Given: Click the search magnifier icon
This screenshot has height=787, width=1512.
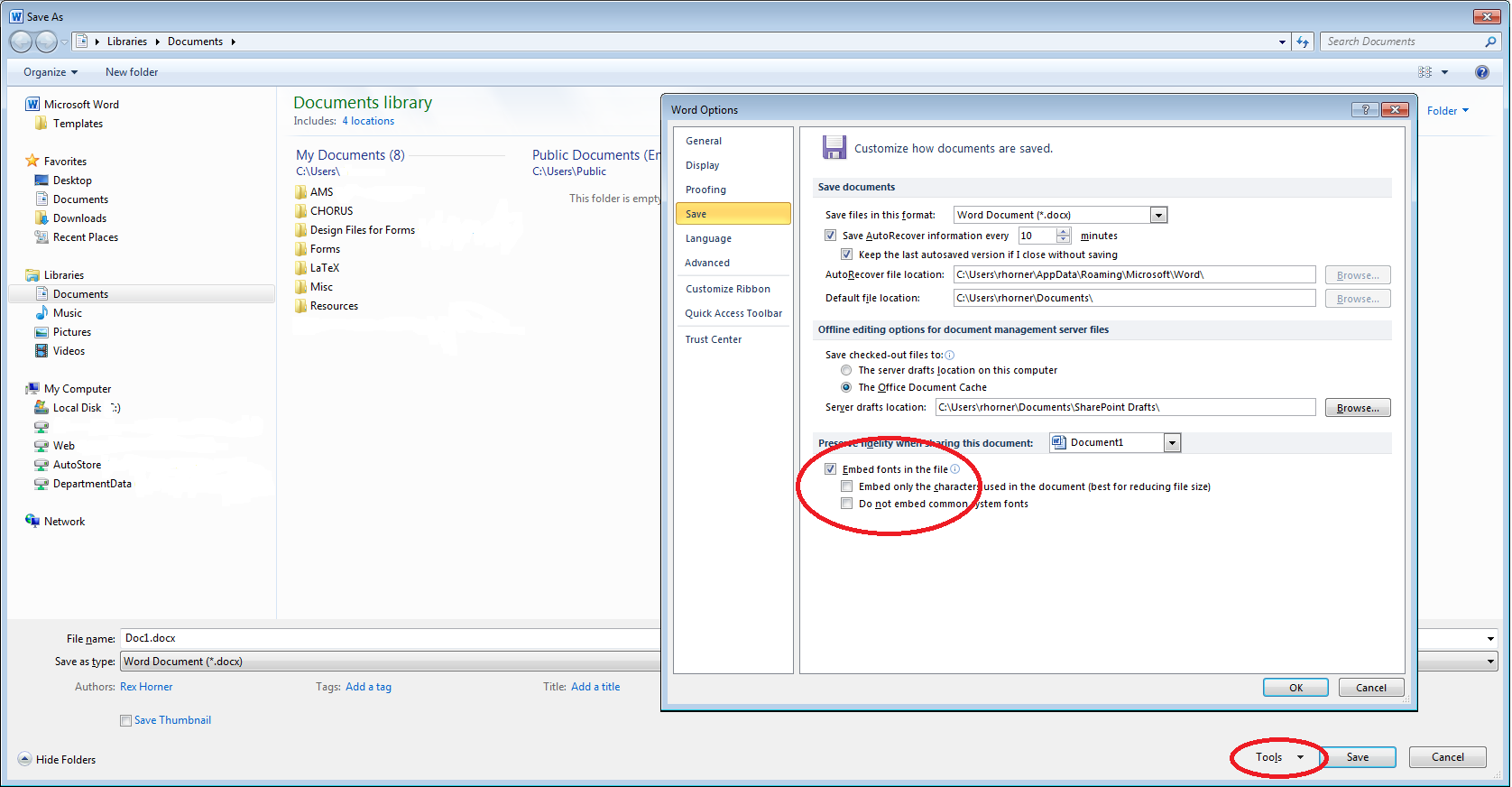Looking at the screenshot, I should pos(1490,42).
